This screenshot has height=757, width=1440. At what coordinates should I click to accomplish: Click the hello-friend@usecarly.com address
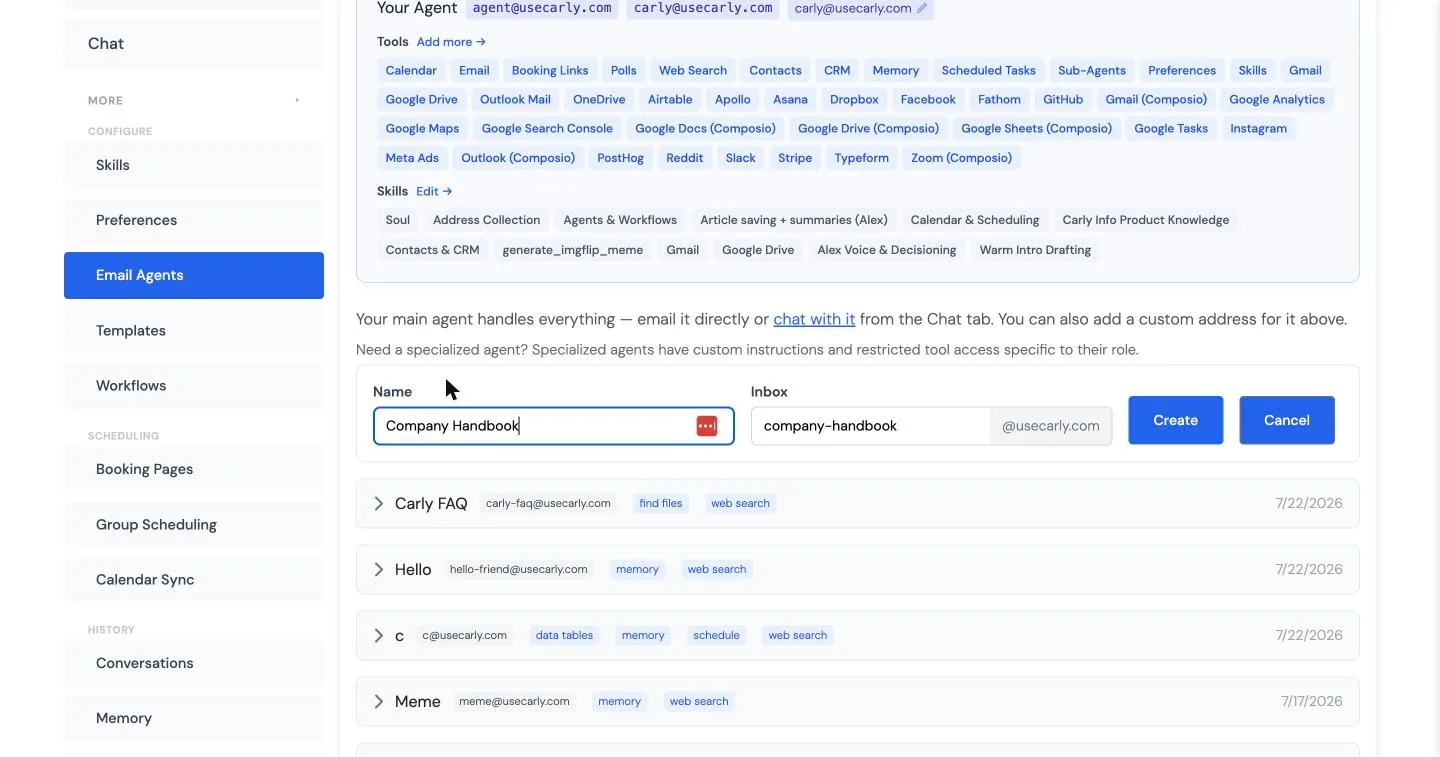tap(519, 570)
